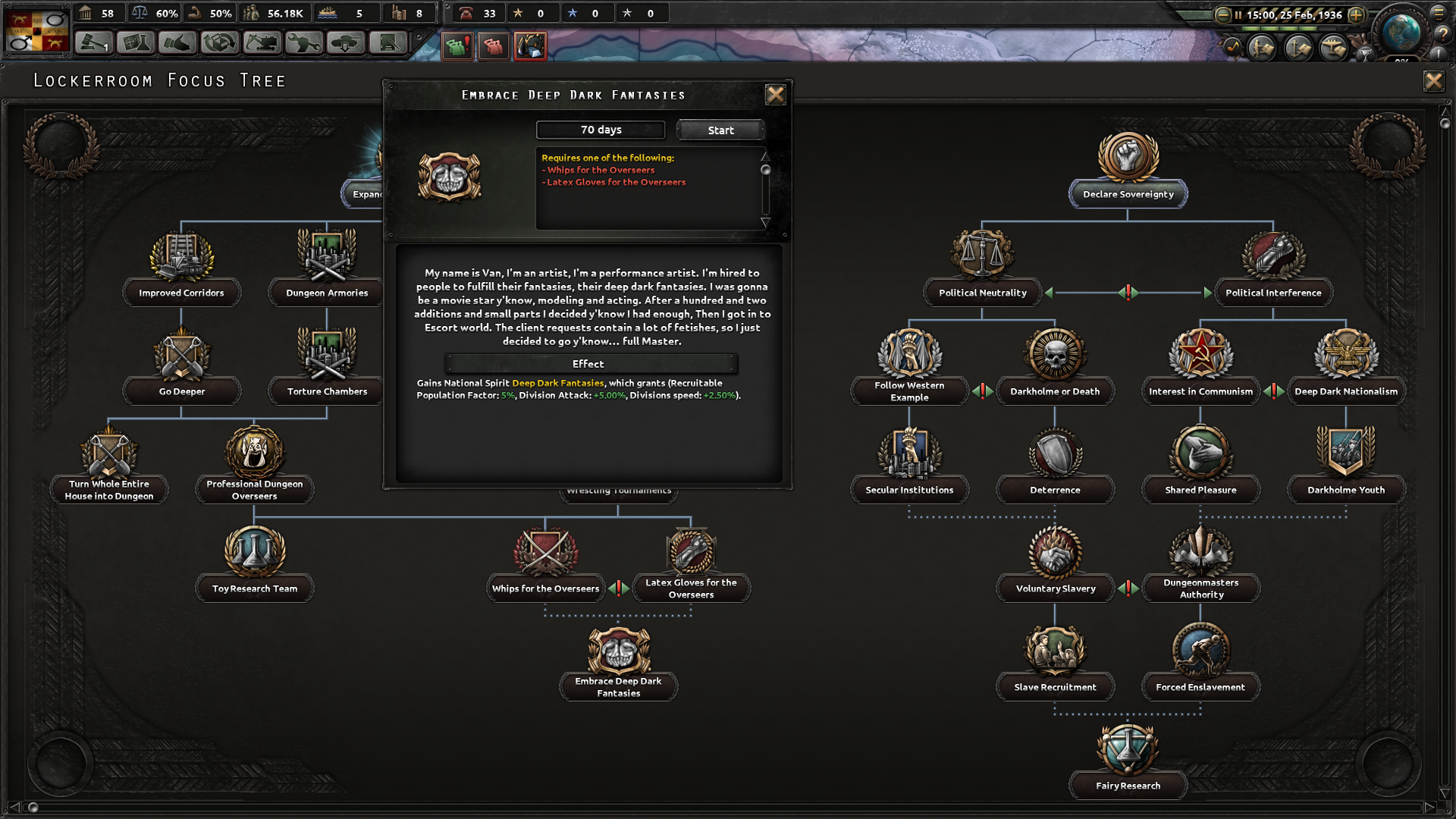Image resolution: width=1456 pixels, height=819 pixels.
Task: Click the political power bank icon
Action: [x=85, y=13]
